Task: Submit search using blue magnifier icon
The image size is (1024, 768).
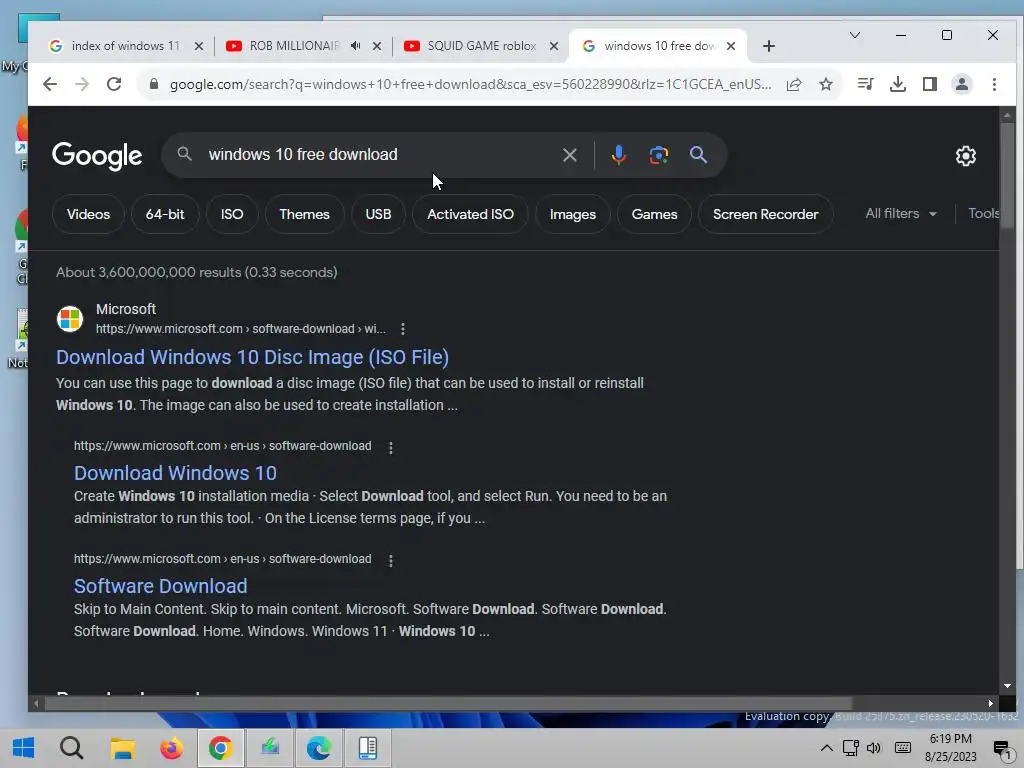Action: (x=698, y=155)
